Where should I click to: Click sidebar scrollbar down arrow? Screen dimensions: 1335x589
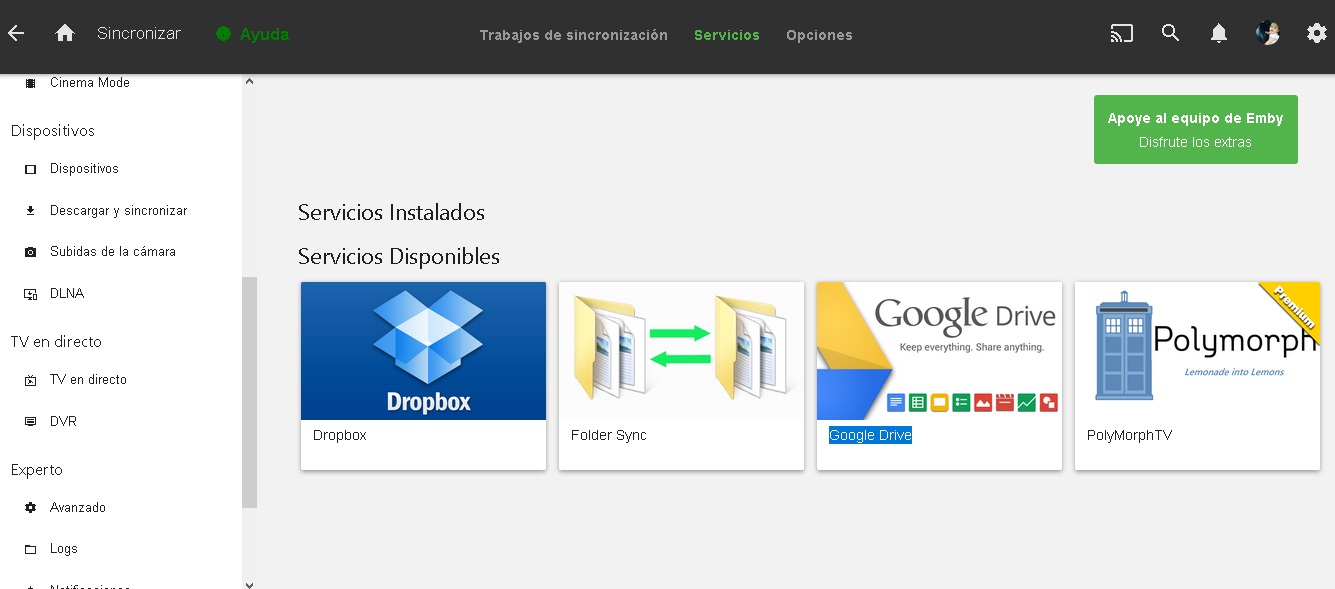(x=249, y=584)
